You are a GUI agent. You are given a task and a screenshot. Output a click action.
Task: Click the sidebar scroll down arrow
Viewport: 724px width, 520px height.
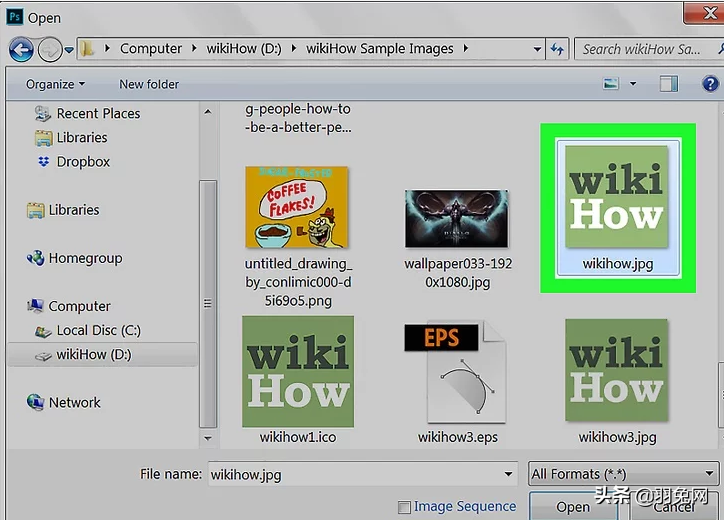(208, 438)
